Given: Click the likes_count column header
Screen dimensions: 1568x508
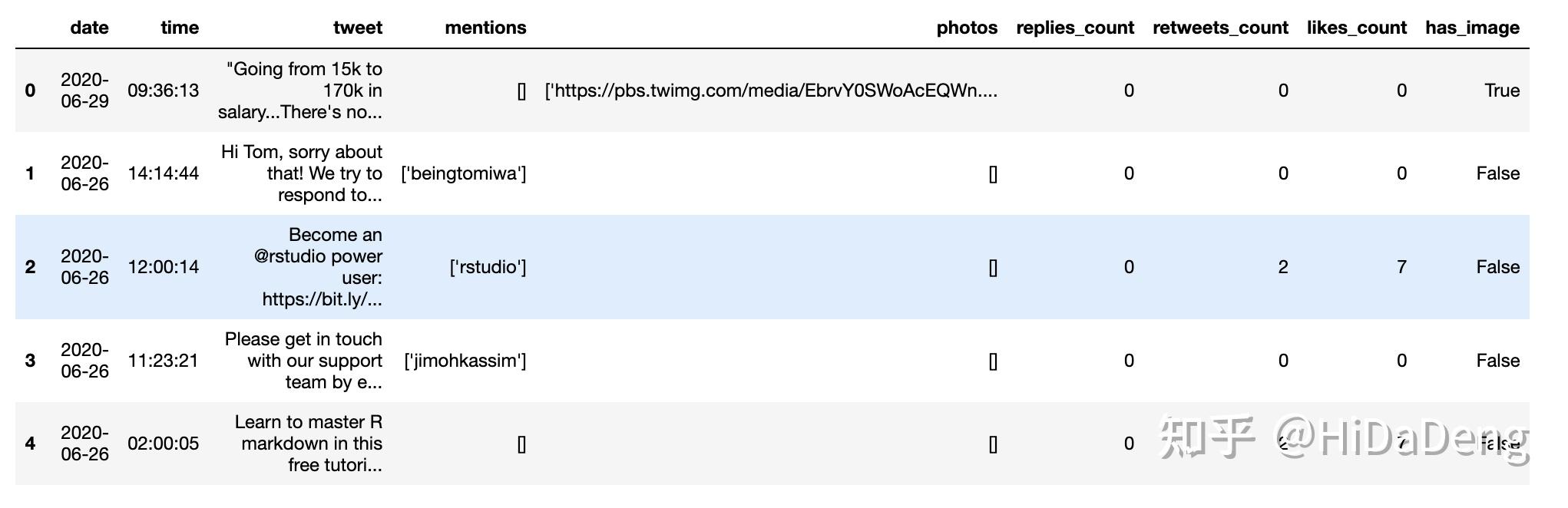Looking at the screenshot, I should [1356, 28].
